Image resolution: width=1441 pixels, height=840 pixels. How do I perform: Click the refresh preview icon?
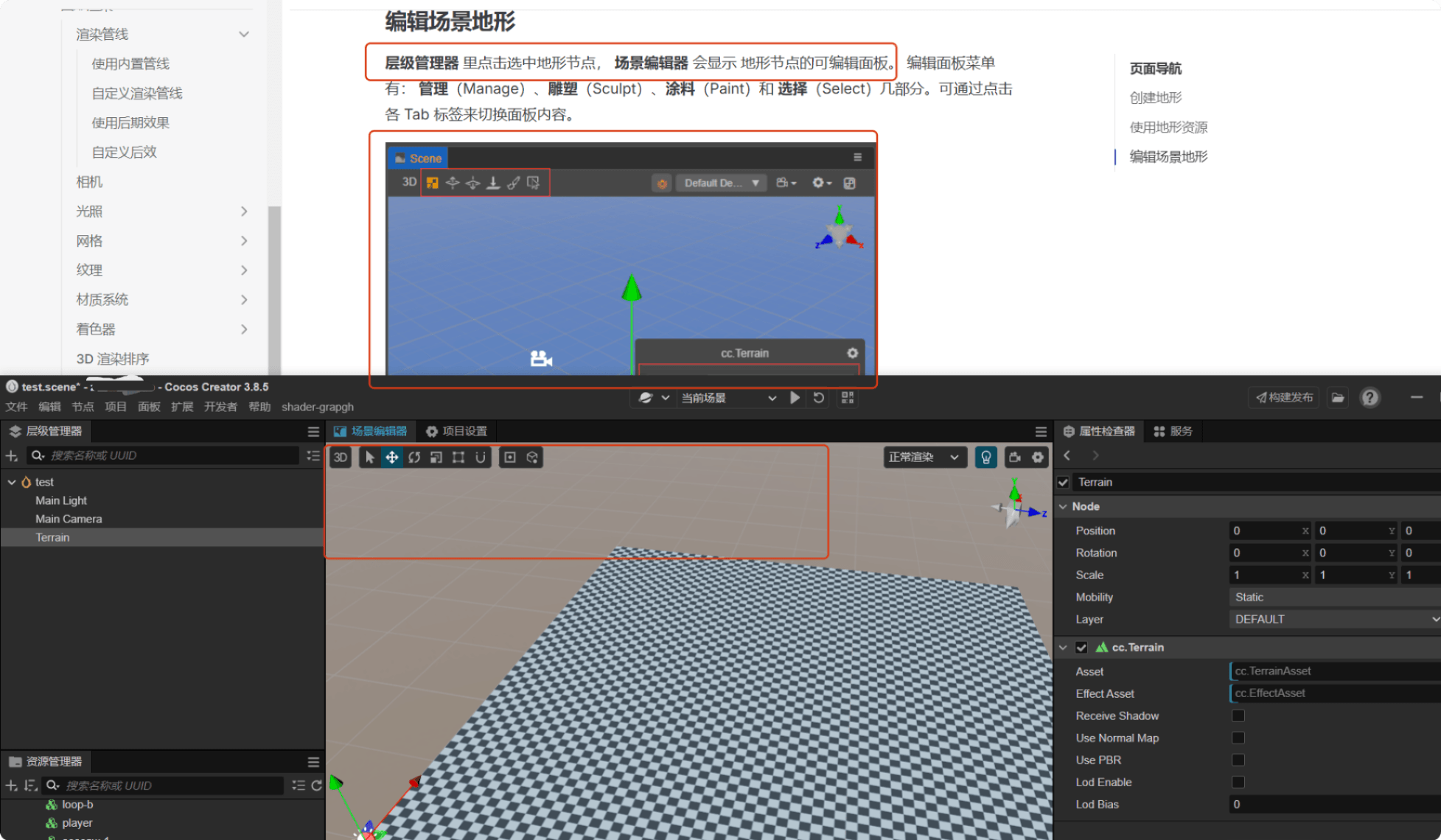pyautogui.click(x=819, y=398)
